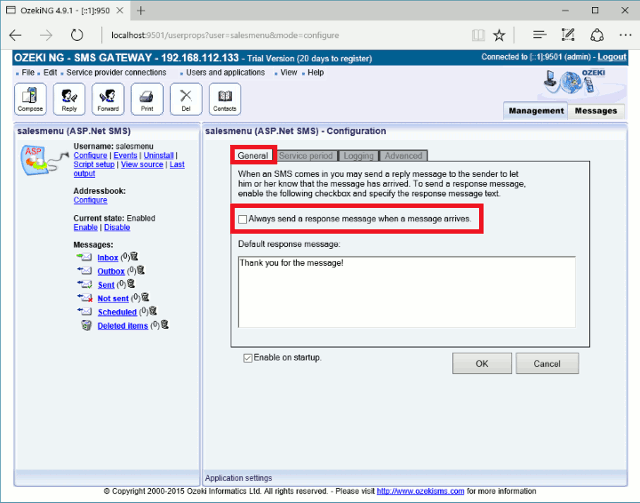Switch to the Logging tab

tap(358, 156)
